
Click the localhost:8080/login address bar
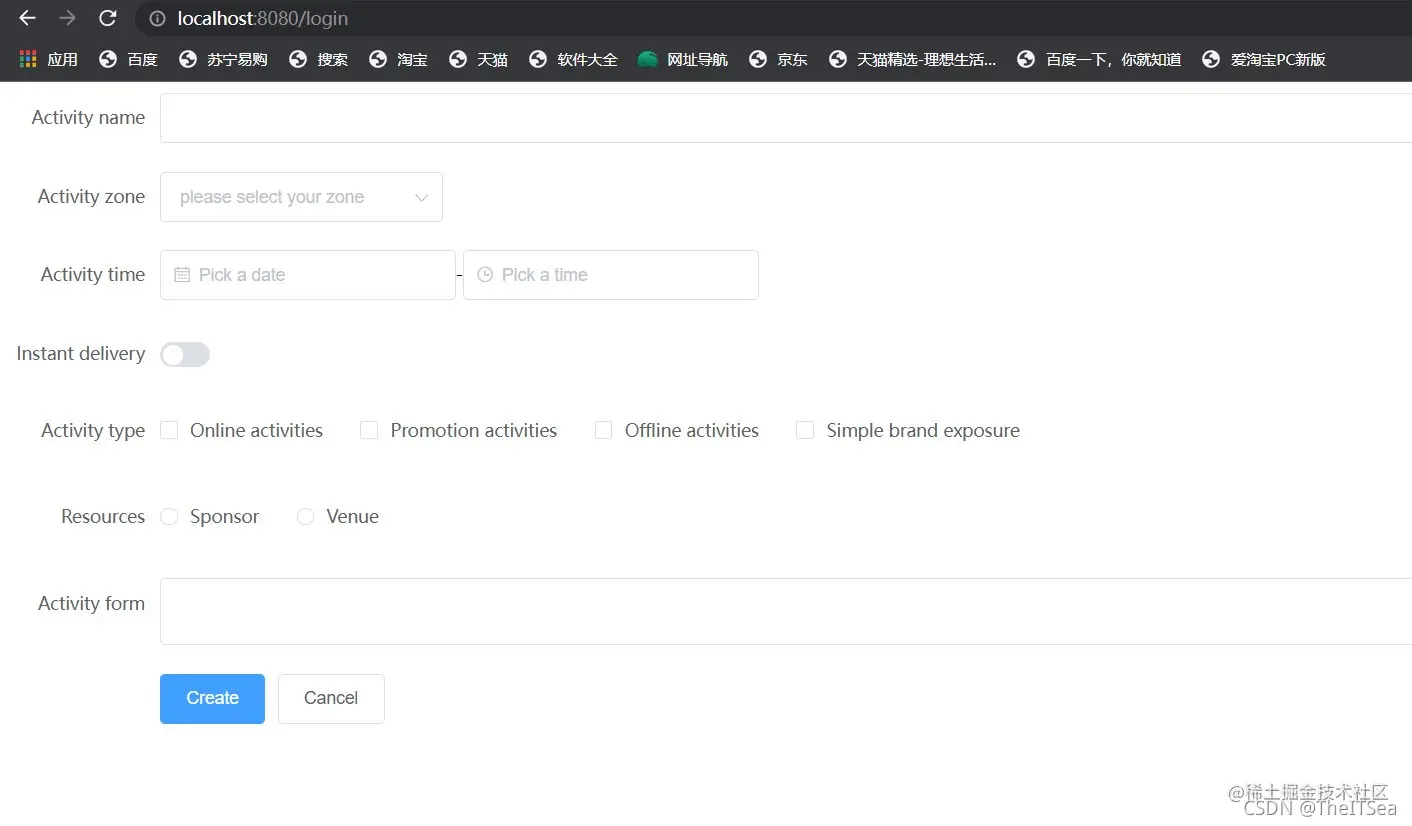coord(775,18)
